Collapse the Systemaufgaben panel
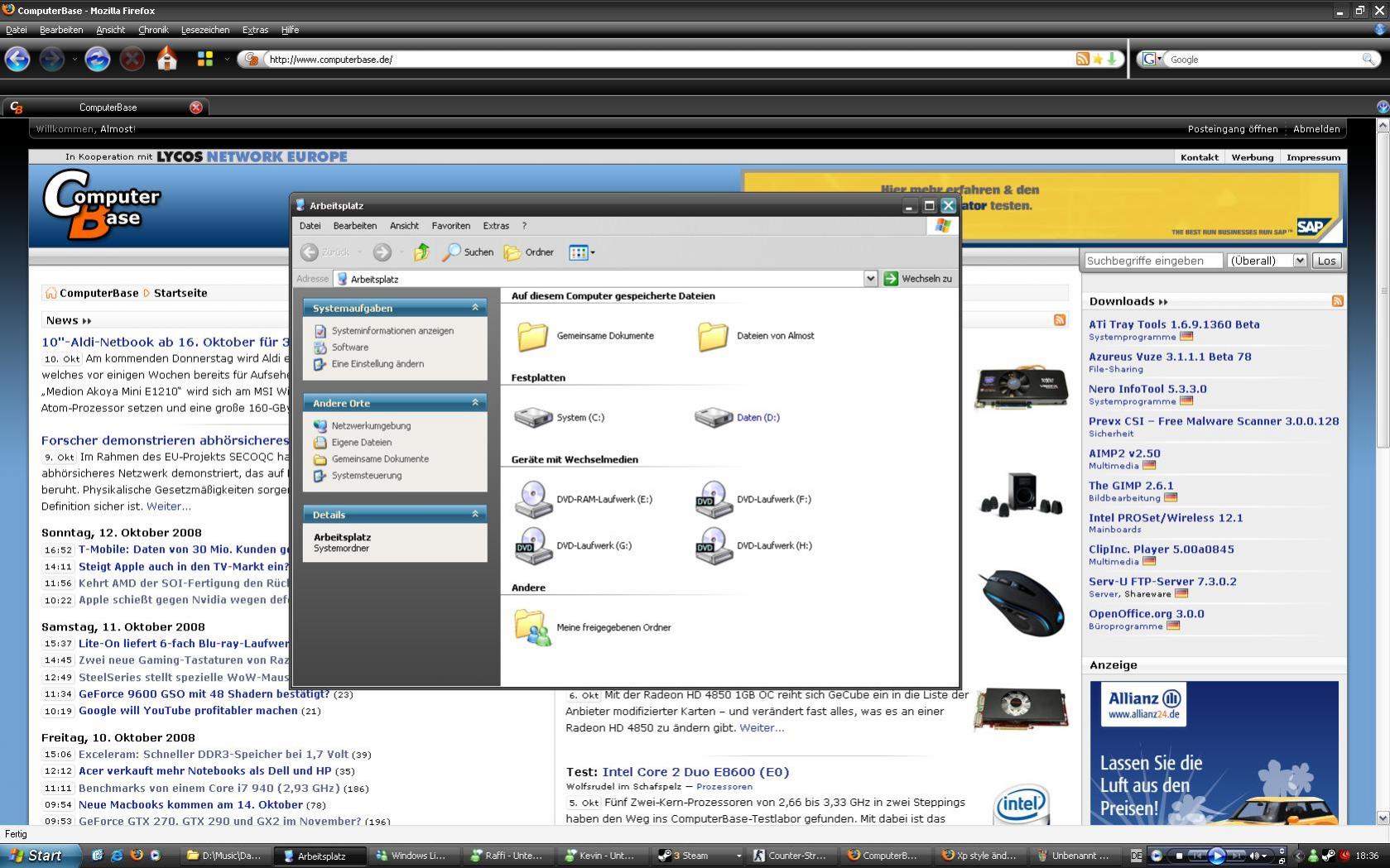This screenshot has width=1390, height=868. click(x=475, y=308)
